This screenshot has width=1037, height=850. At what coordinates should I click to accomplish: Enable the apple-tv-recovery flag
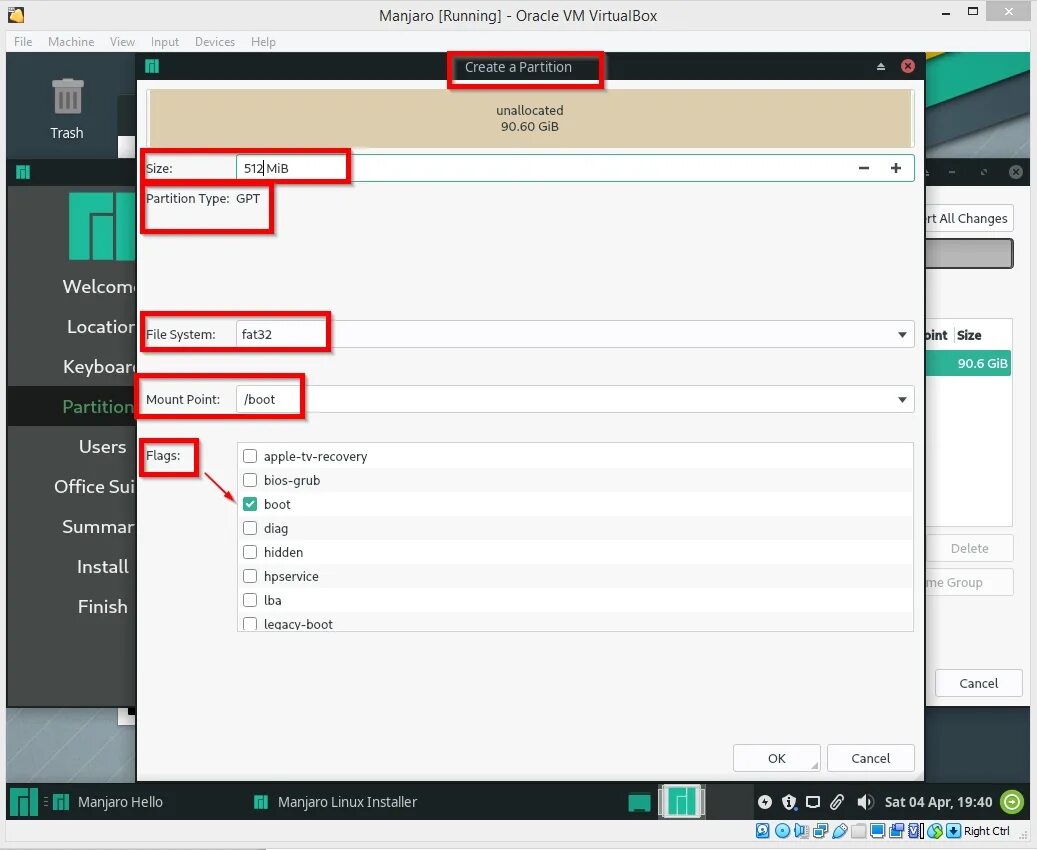coord(250,456)
